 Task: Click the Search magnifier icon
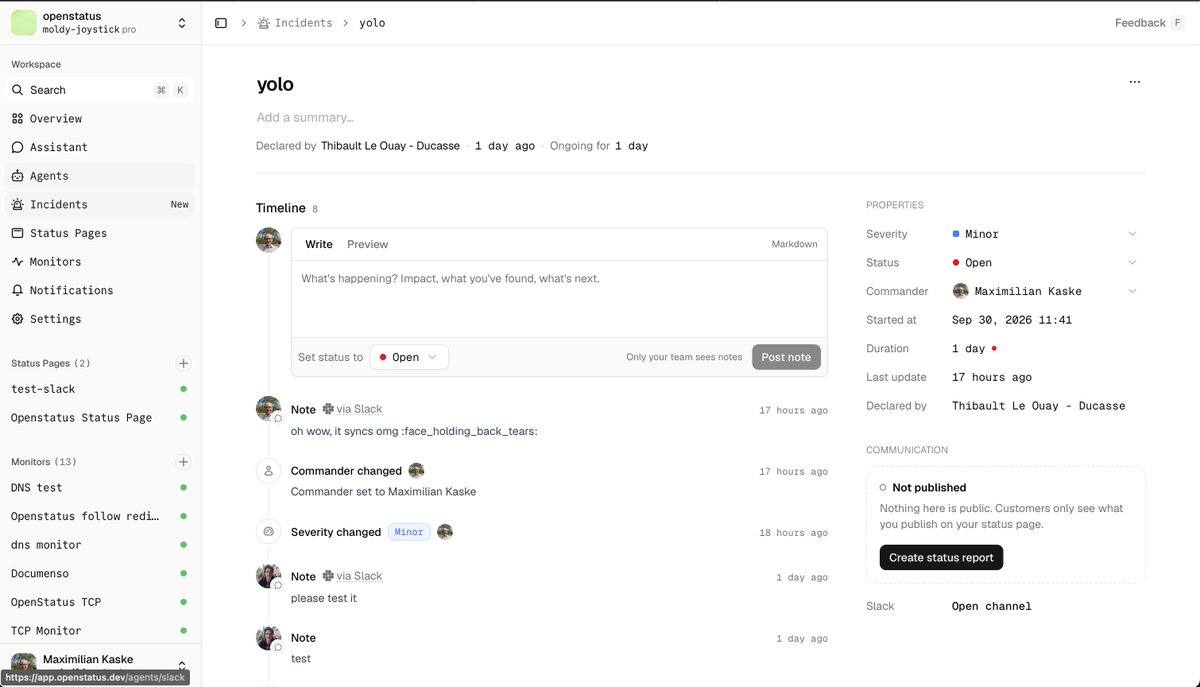pyautogui.click(x=17, y=90)
